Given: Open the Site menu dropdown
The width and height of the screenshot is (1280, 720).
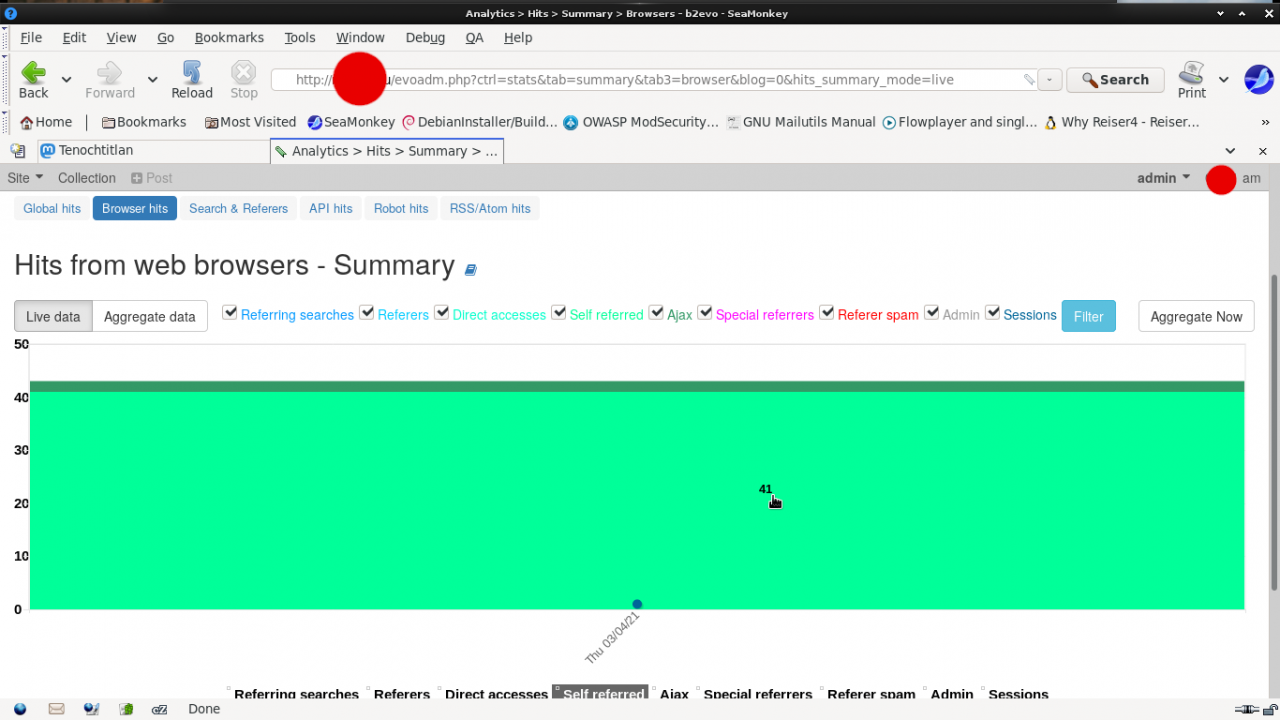Looking at the screenshot, I should [25, 178].
